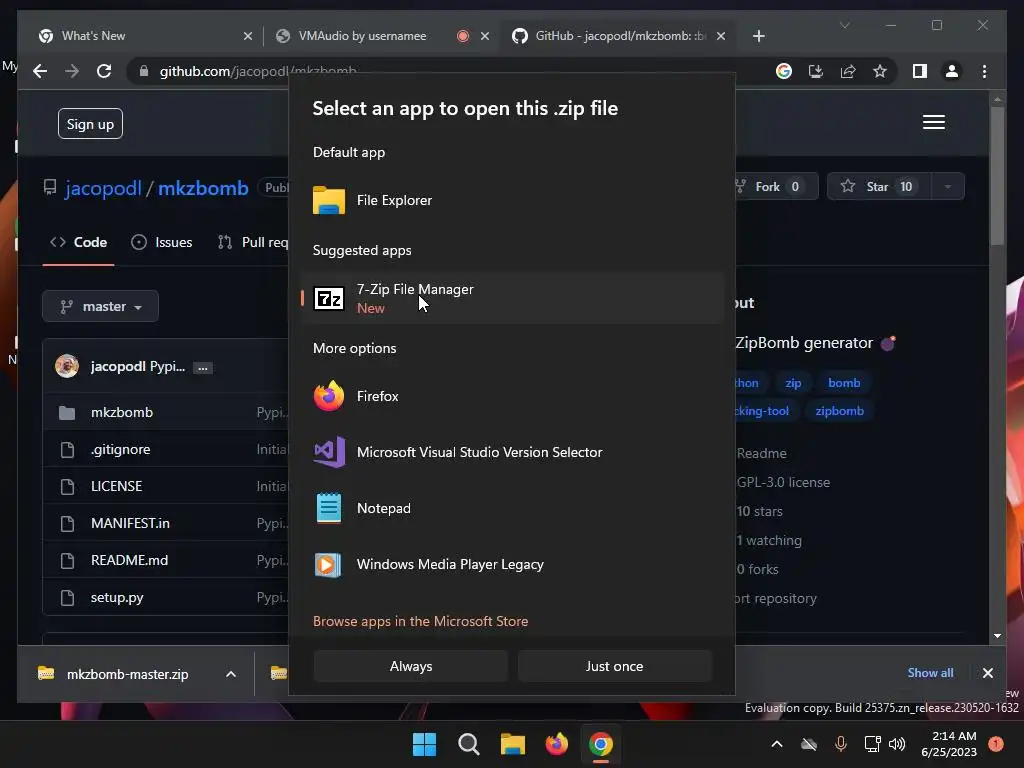The width and height of the screenshot is (1024, 768).
Task: Toggle the Chrome side panel
Action: (920, 71)
